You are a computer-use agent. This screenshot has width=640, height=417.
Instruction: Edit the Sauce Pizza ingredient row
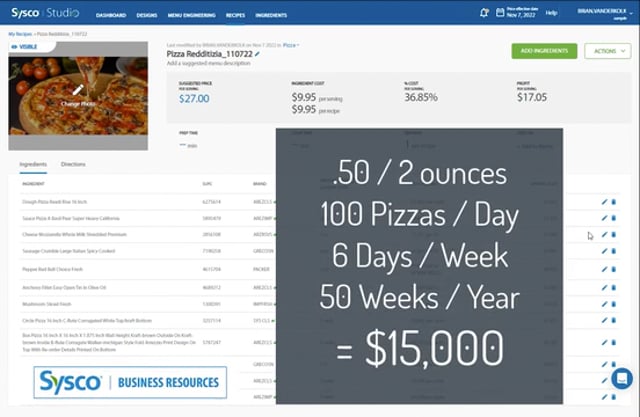coord(604,218)
